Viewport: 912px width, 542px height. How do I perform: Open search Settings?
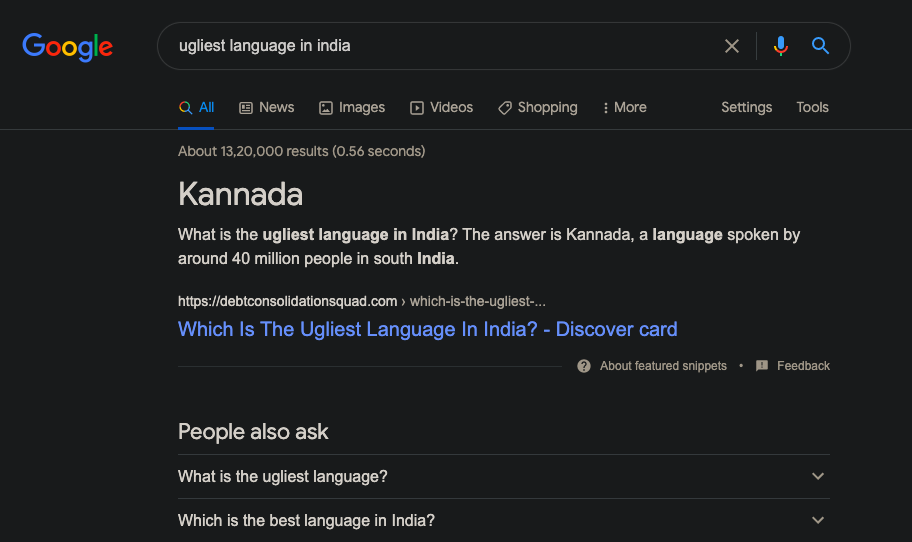click(x=746, y=108)
